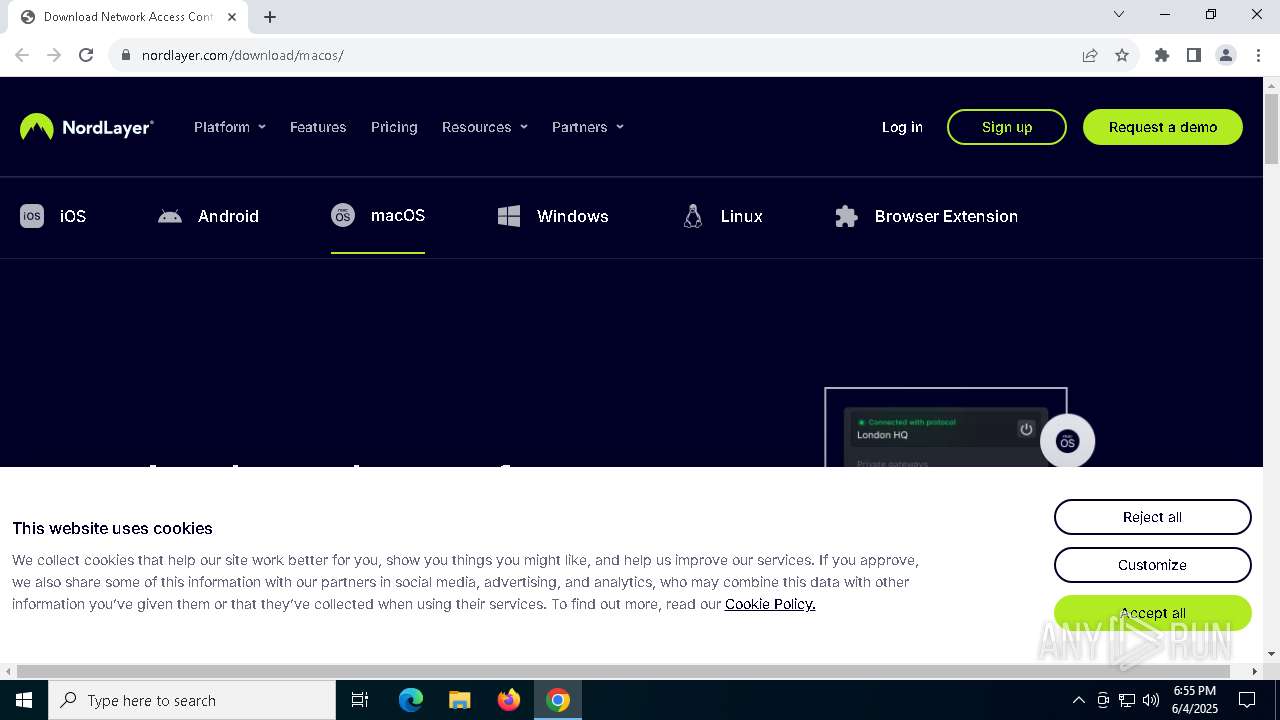
Task: View site information lock icon
Action: pyautogui.click(x=126, y=55)
